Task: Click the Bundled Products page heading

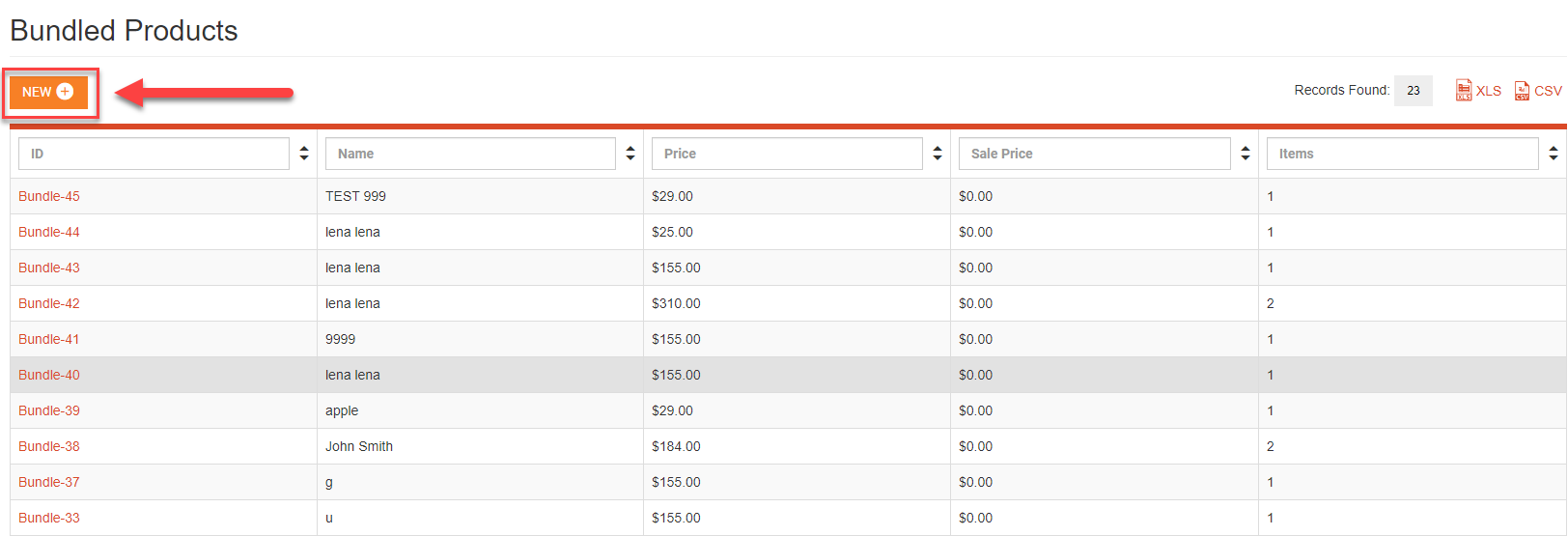Action: (124, 31)
